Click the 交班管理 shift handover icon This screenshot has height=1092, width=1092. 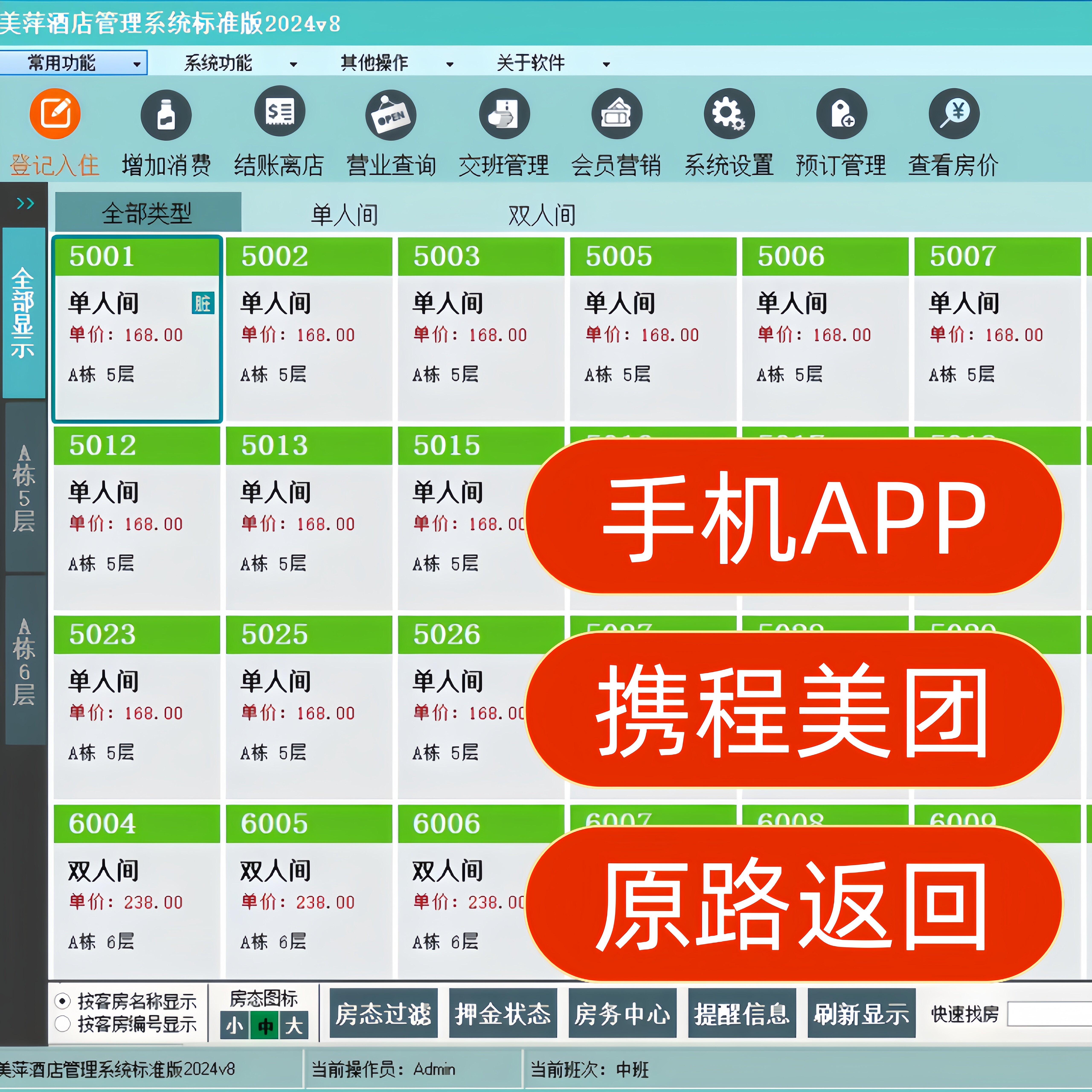504,114
